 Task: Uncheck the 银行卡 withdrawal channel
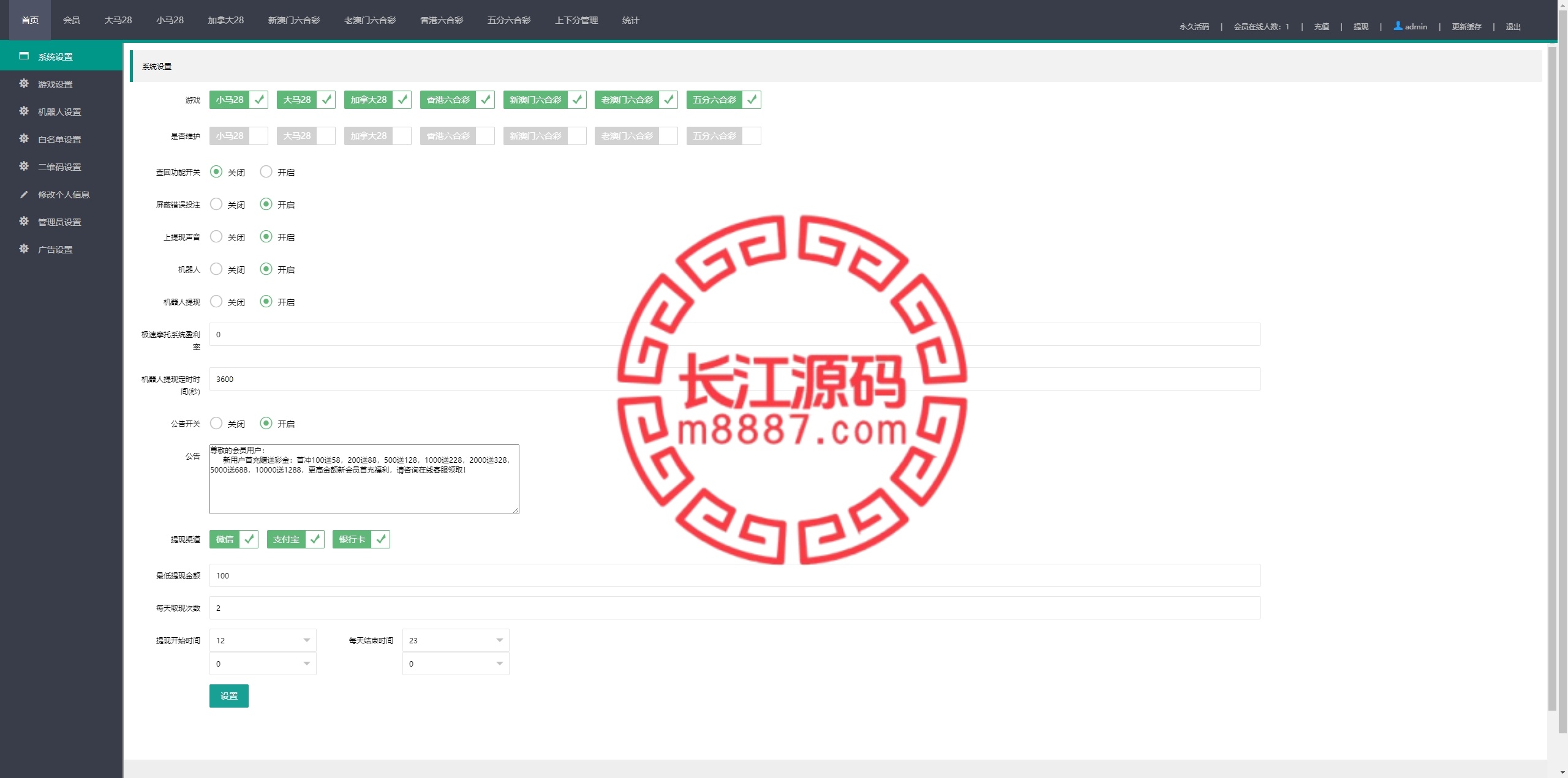(x=361, y=539)
